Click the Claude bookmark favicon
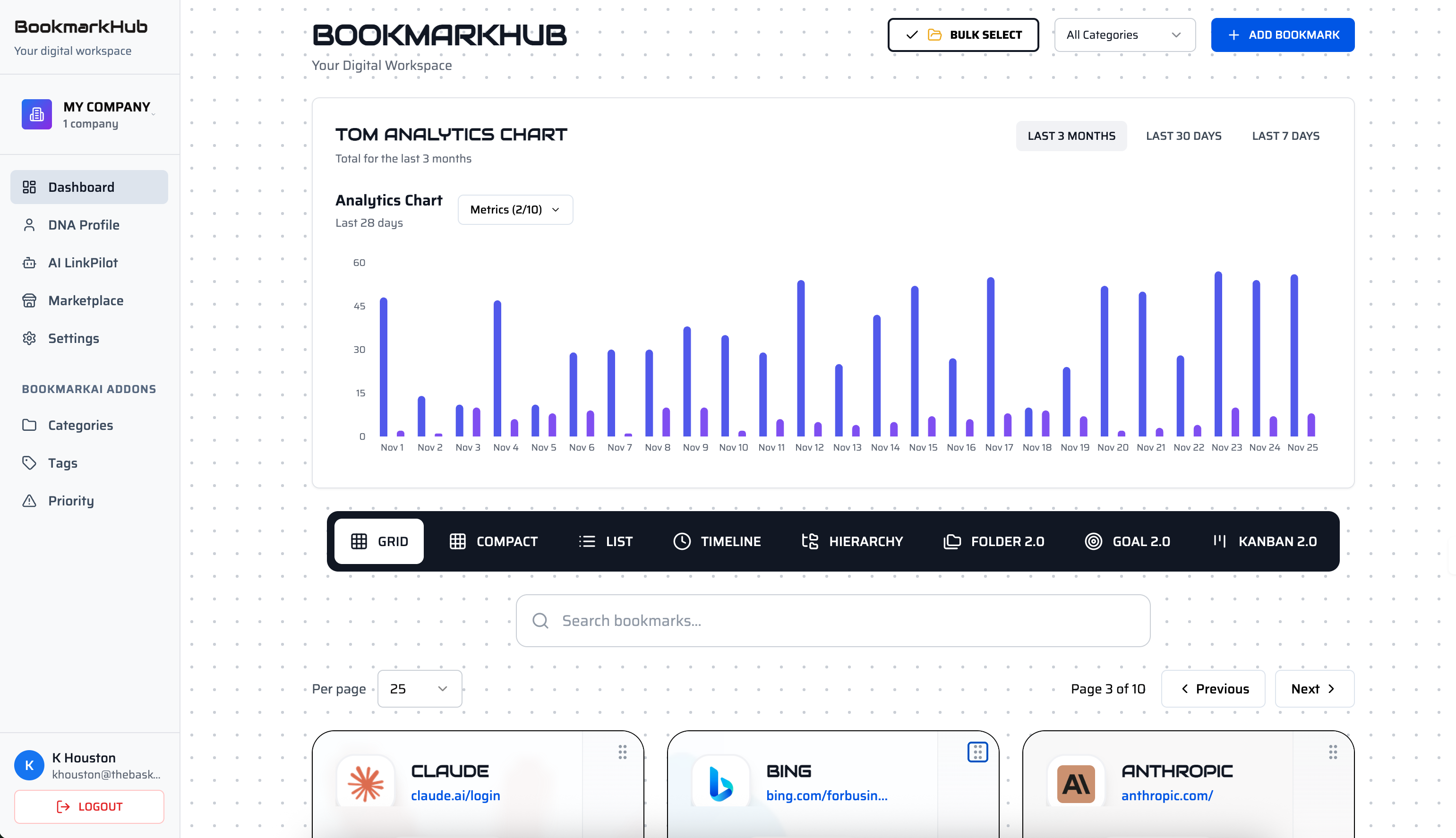1456x838 pixels. (366, 783)
